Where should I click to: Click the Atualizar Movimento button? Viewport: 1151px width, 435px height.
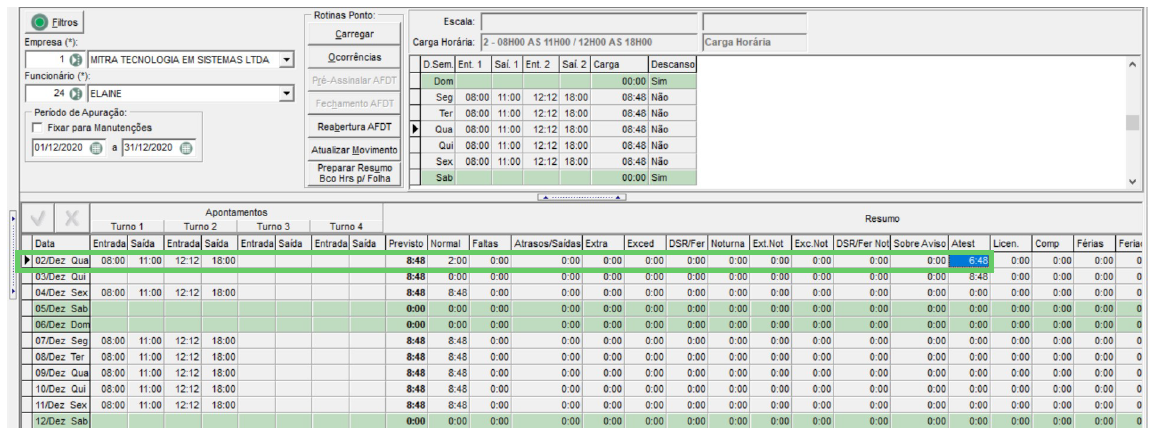(355, 150)
